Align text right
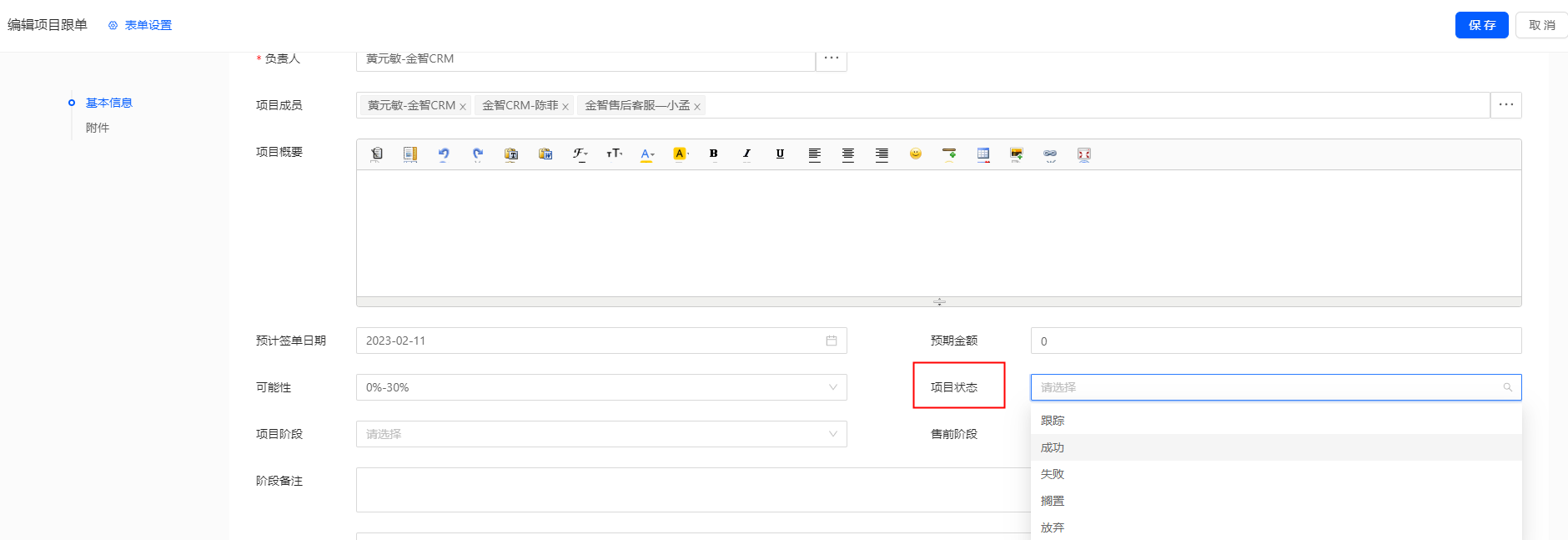The image size is (1568, 540). pos(882,154)
